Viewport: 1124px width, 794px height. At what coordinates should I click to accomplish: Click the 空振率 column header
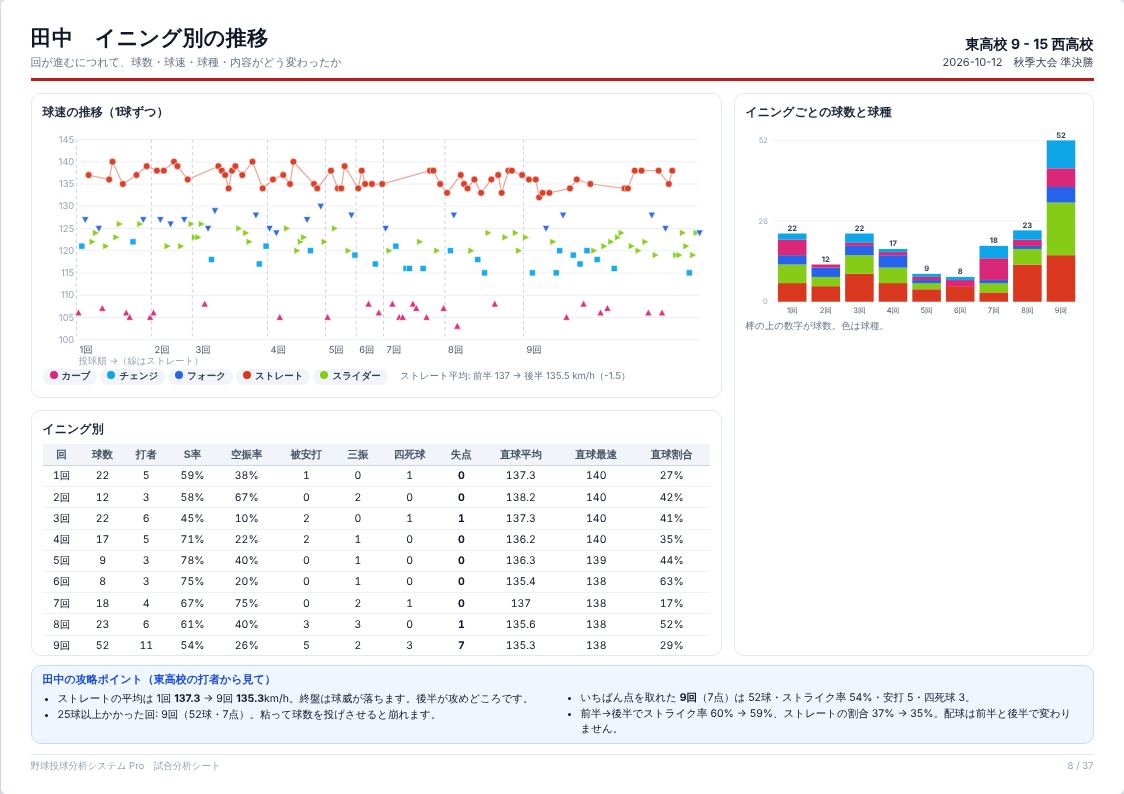click(246, 454)
